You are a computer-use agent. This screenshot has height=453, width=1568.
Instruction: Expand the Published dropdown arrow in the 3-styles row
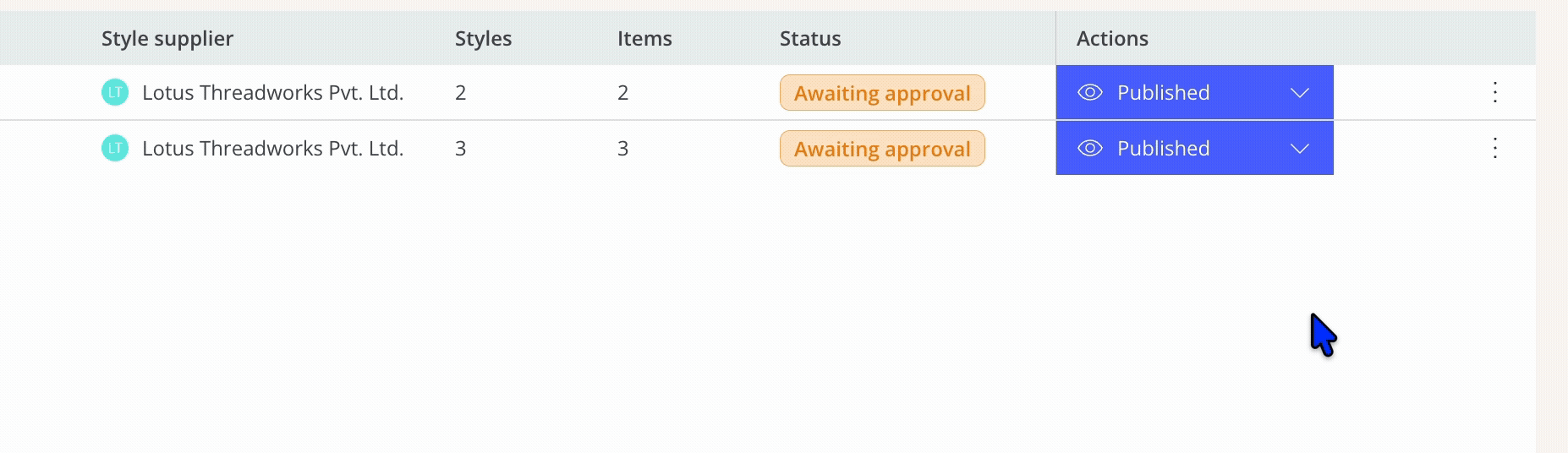[1300, 148]
